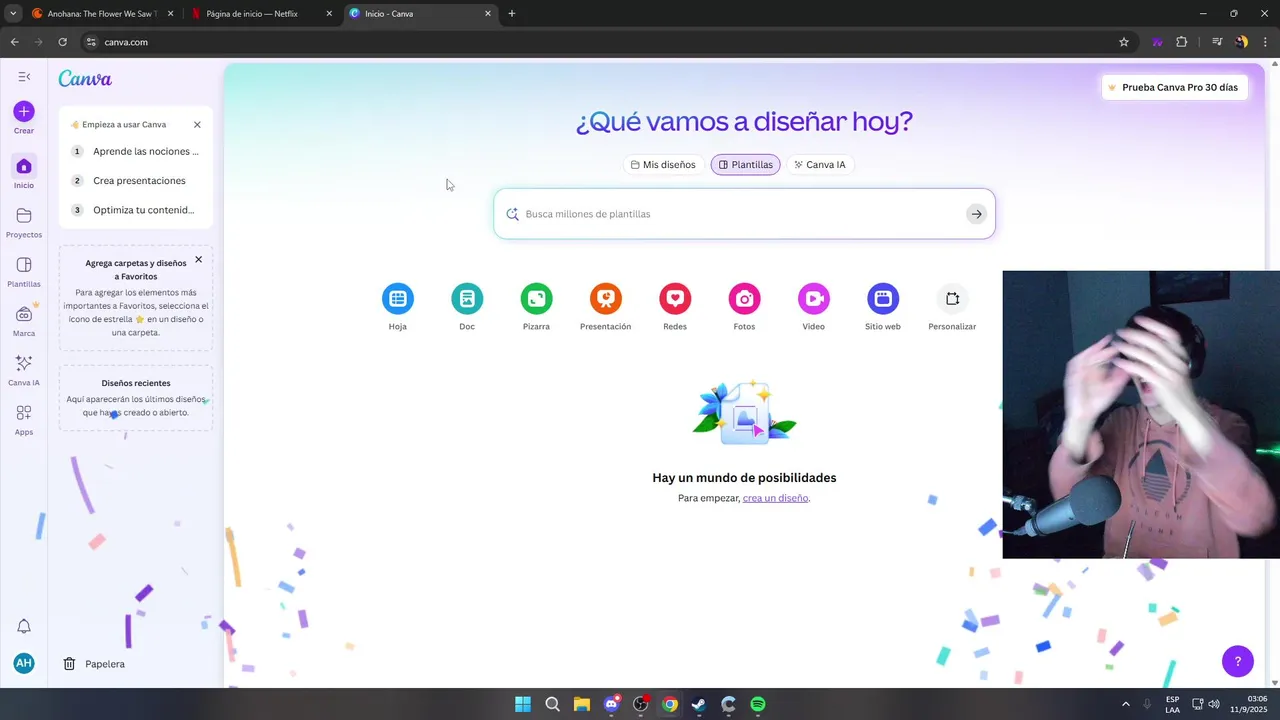Open the browser extensions puzzle icon
Image resolution: width=1280 pixels, height=720 pixels.
[x=1182, y=42]
